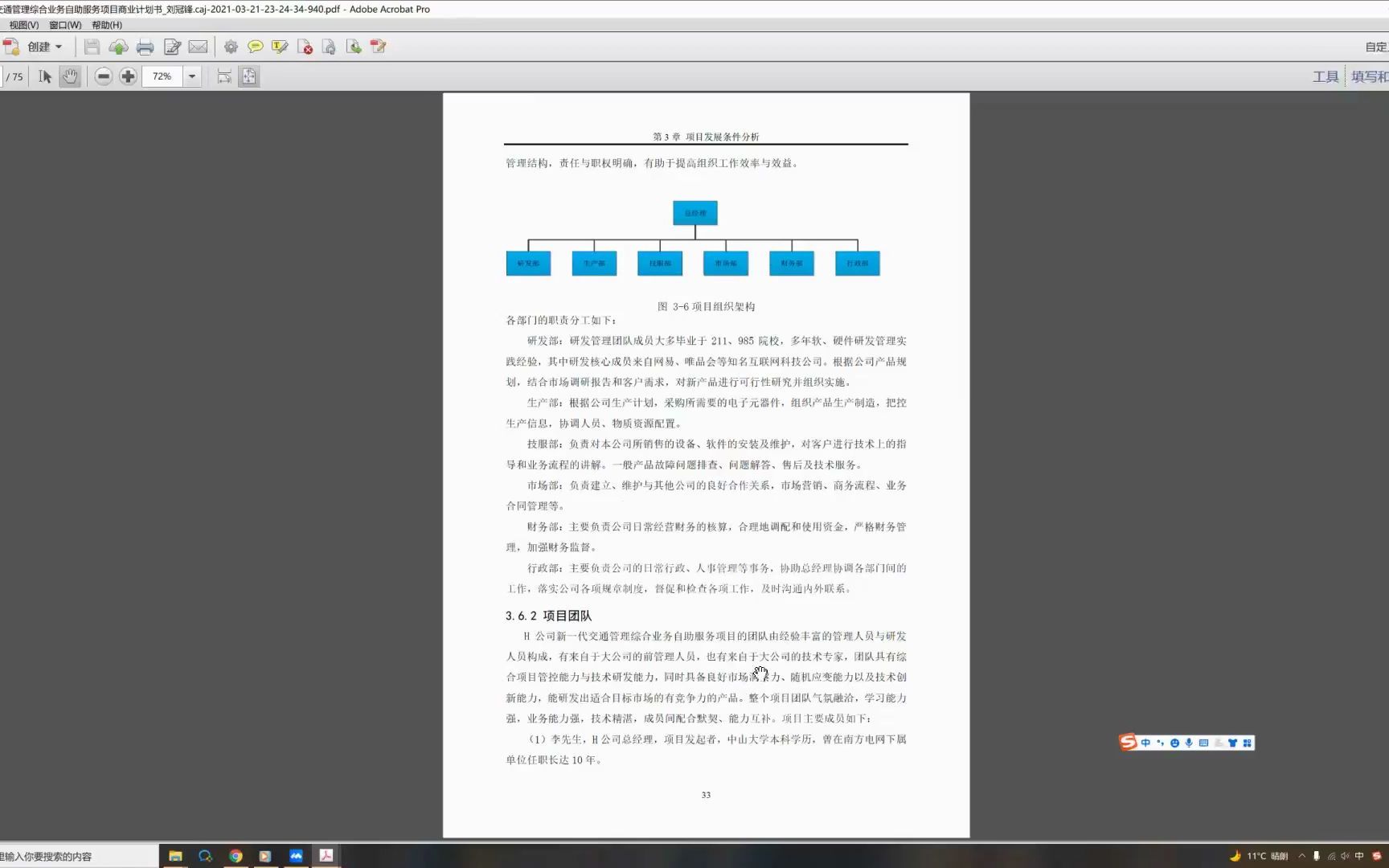Click the tray 中 IME indicator

pyautogui.click(x=1359, y=856)
